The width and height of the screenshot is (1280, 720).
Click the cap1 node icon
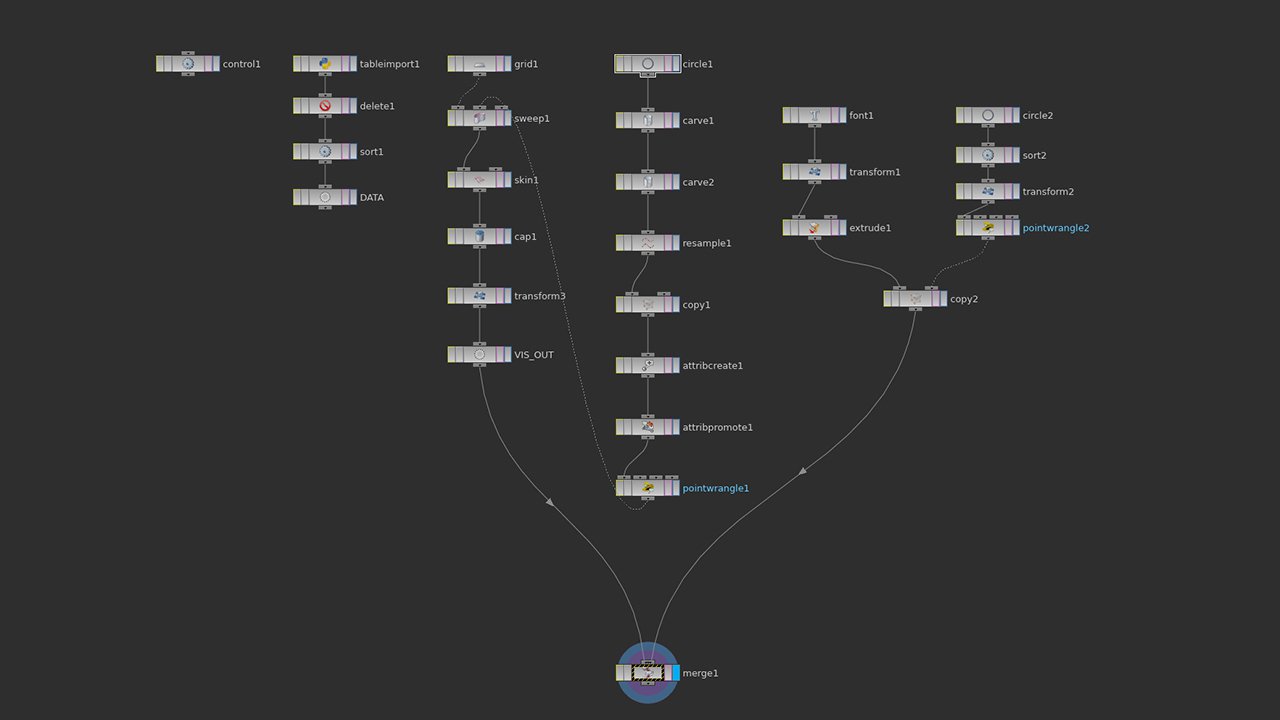[x=479, y=237]
